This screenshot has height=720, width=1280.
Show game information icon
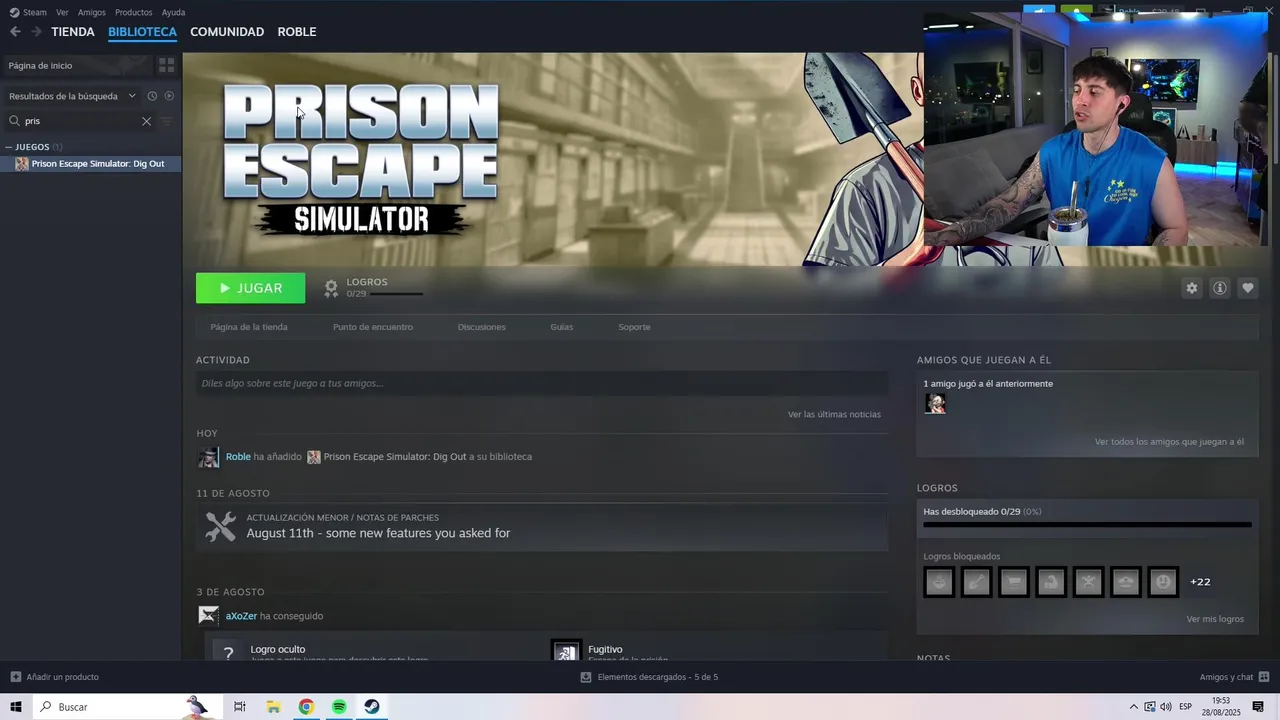pyautogui.click(x=1219, y=288)
